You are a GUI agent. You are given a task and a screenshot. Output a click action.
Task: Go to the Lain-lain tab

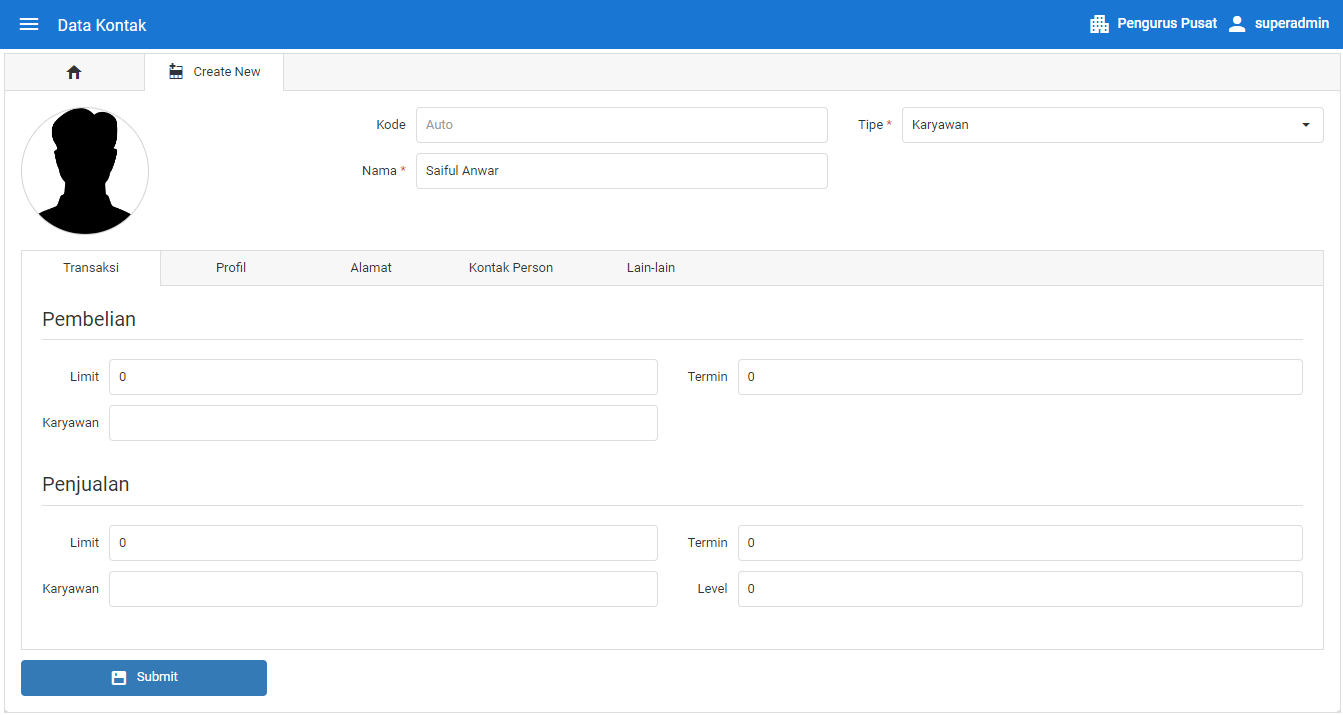pos(651,268)
